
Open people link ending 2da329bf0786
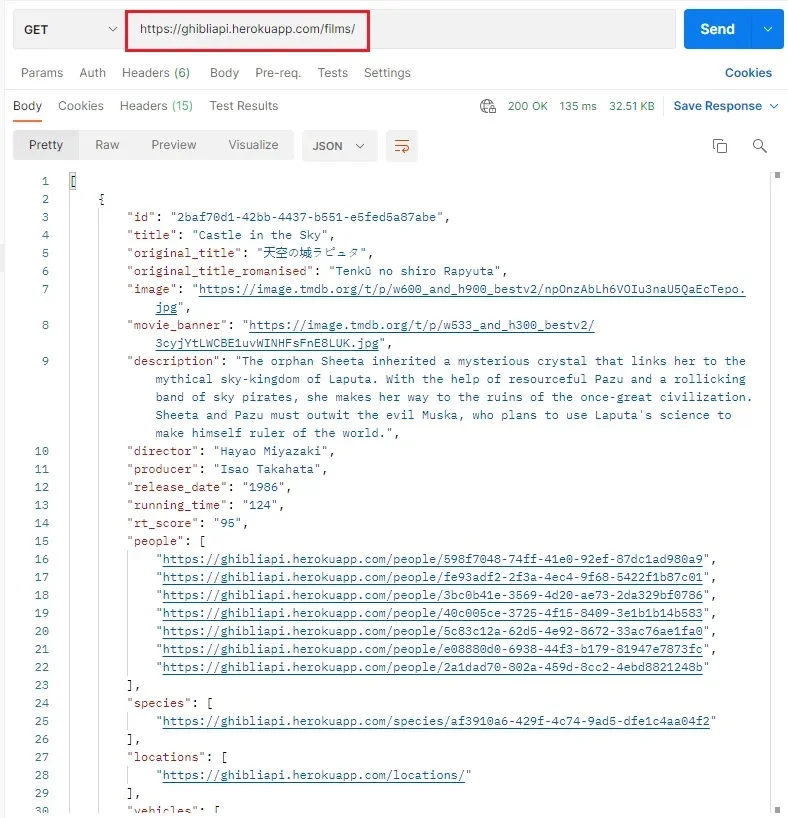pos(433,595)
